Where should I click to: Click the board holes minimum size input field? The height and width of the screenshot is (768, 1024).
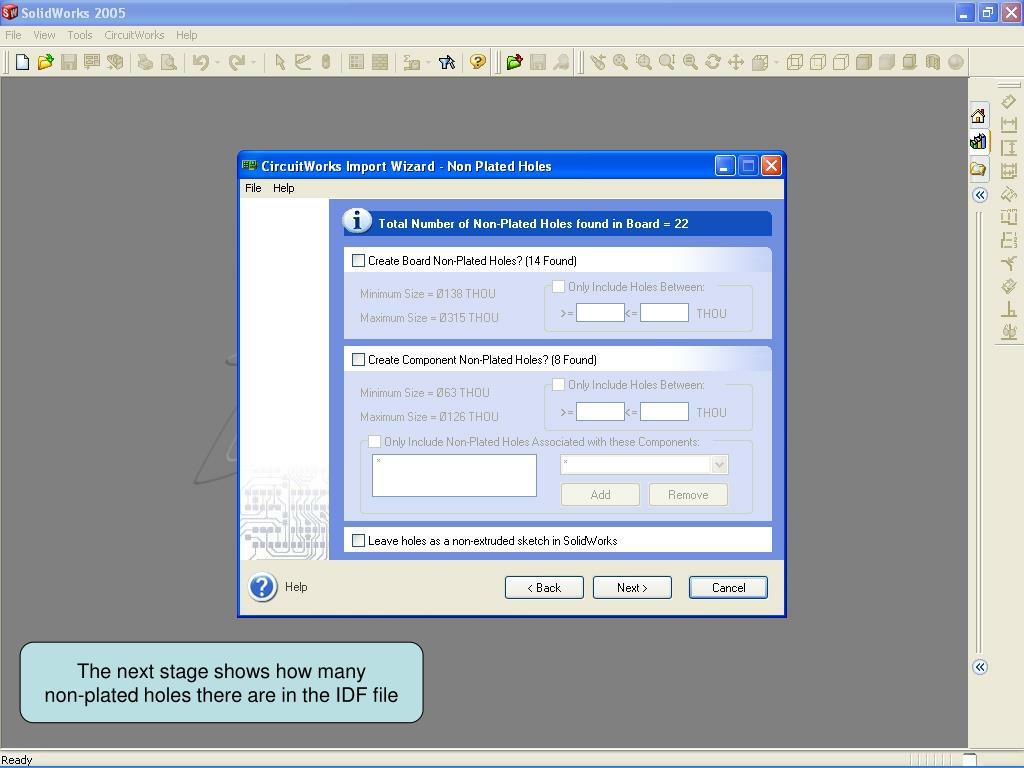click(x=600, y=313)
